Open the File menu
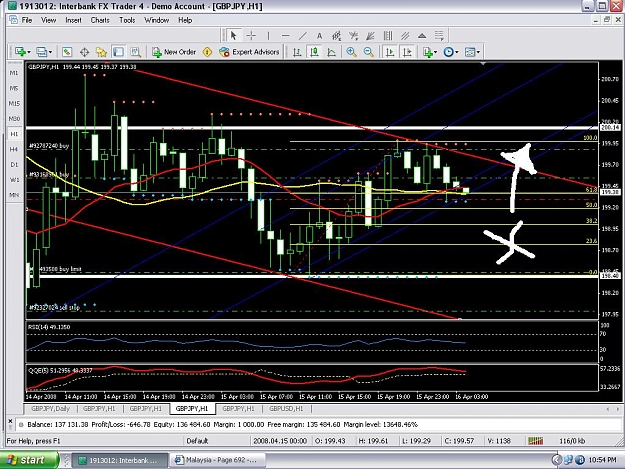The width and height of the screenshot is (625, 469). pyautogui.click(x=27, y=20)
